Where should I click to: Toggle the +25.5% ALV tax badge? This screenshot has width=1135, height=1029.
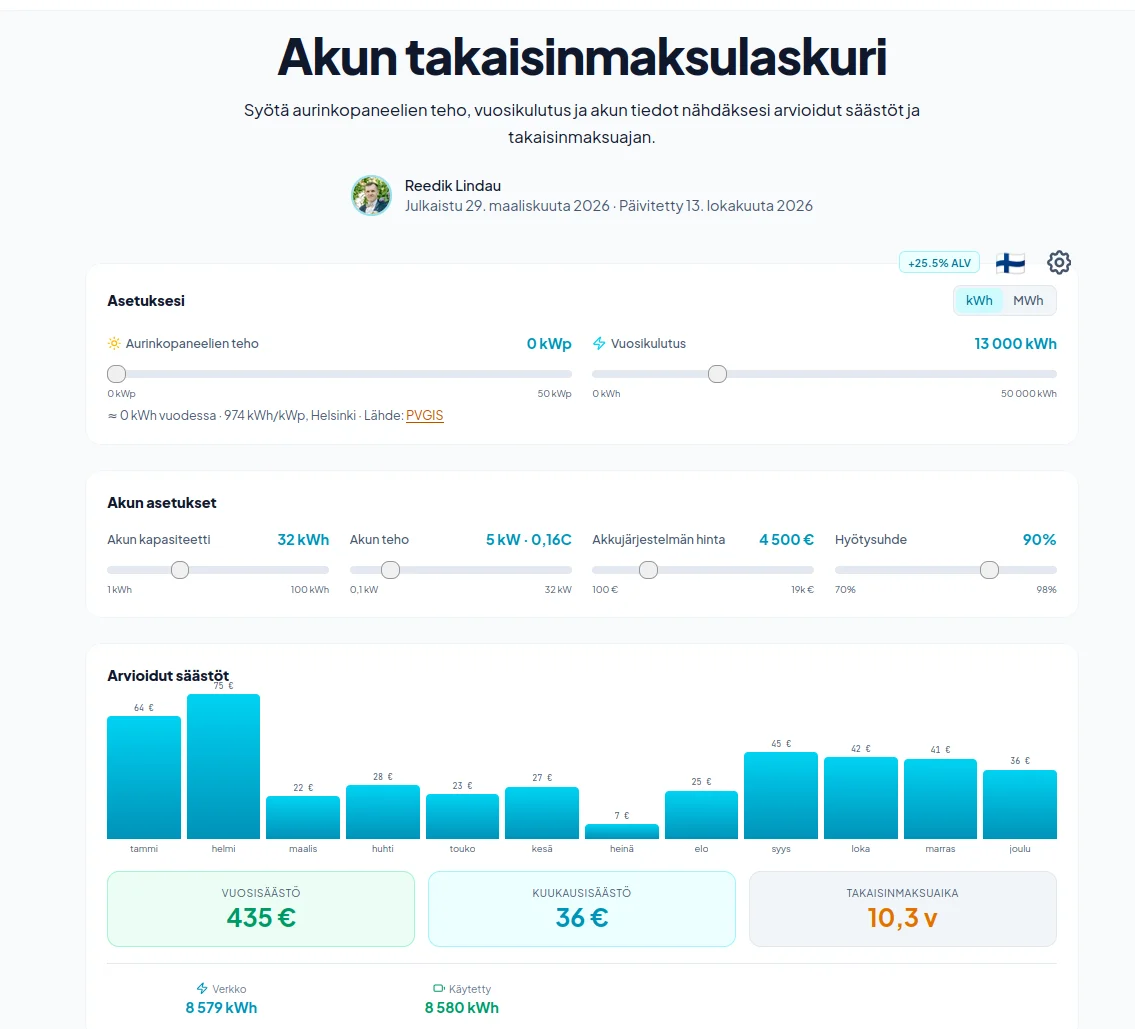(940, 263)
